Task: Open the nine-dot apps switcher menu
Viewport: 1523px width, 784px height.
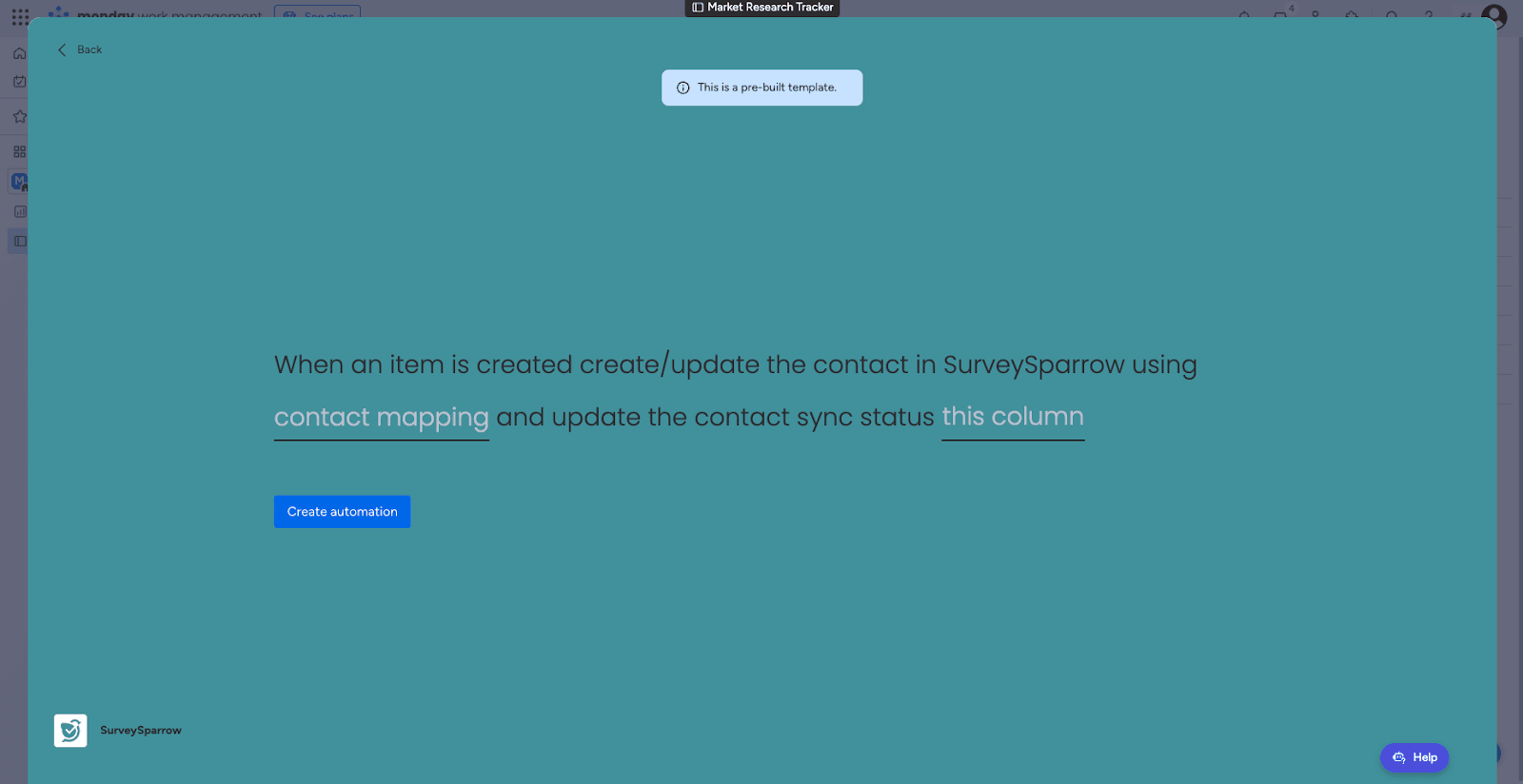Action: [20, 16]
